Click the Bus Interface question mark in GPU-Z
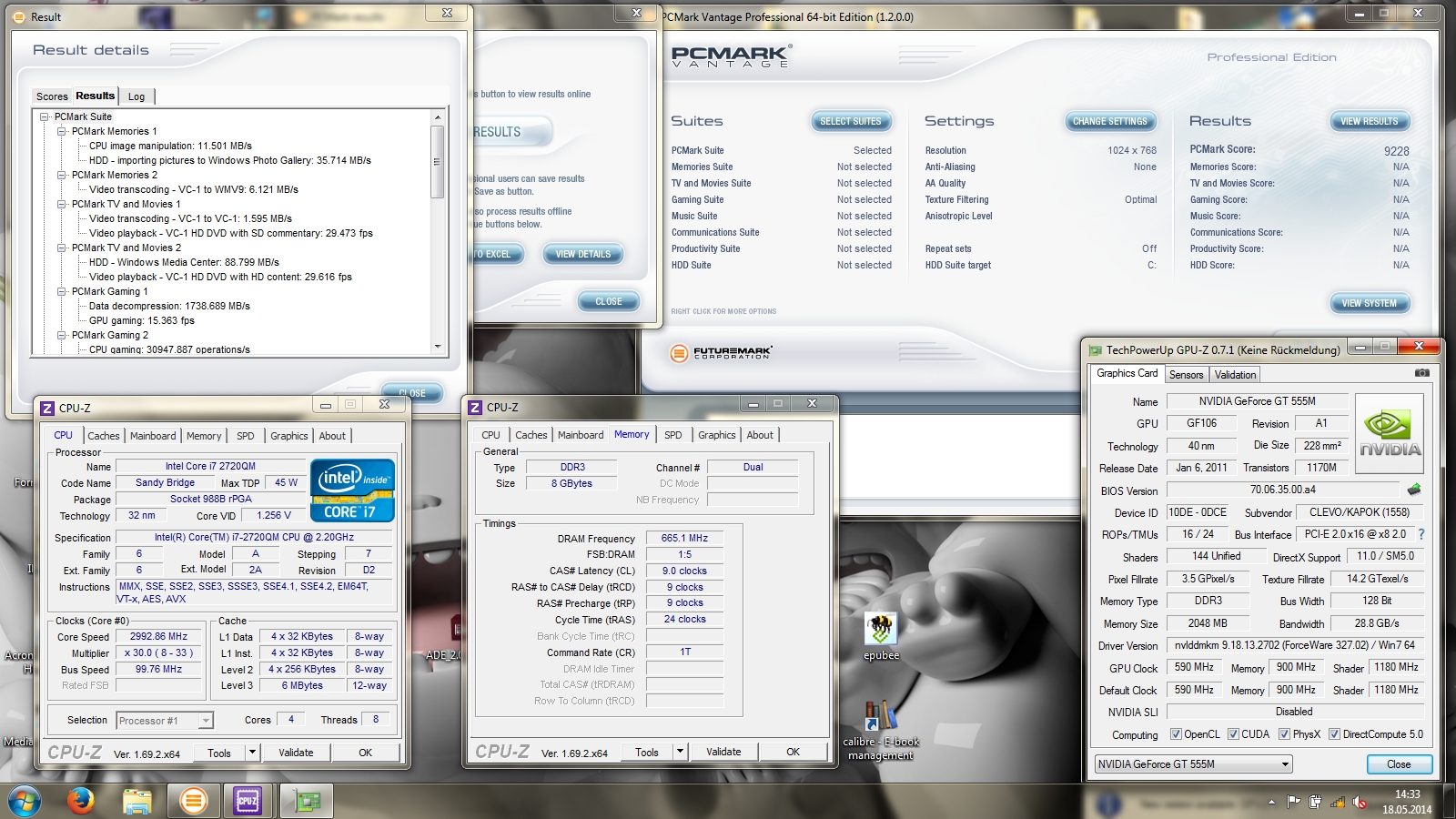The image size is (1456, 819). [1421, 534]
